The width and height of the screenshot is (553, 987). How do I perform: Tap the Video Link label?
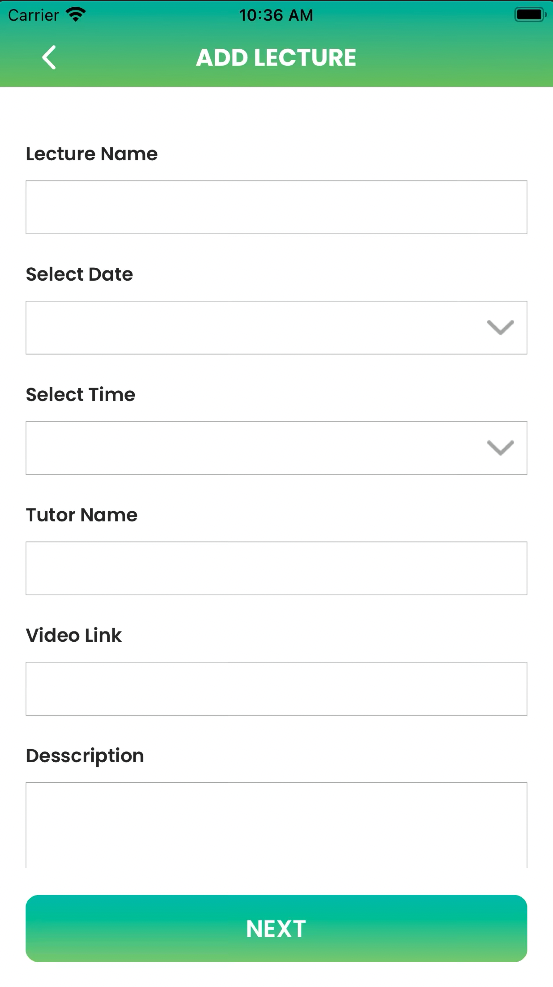74,635
